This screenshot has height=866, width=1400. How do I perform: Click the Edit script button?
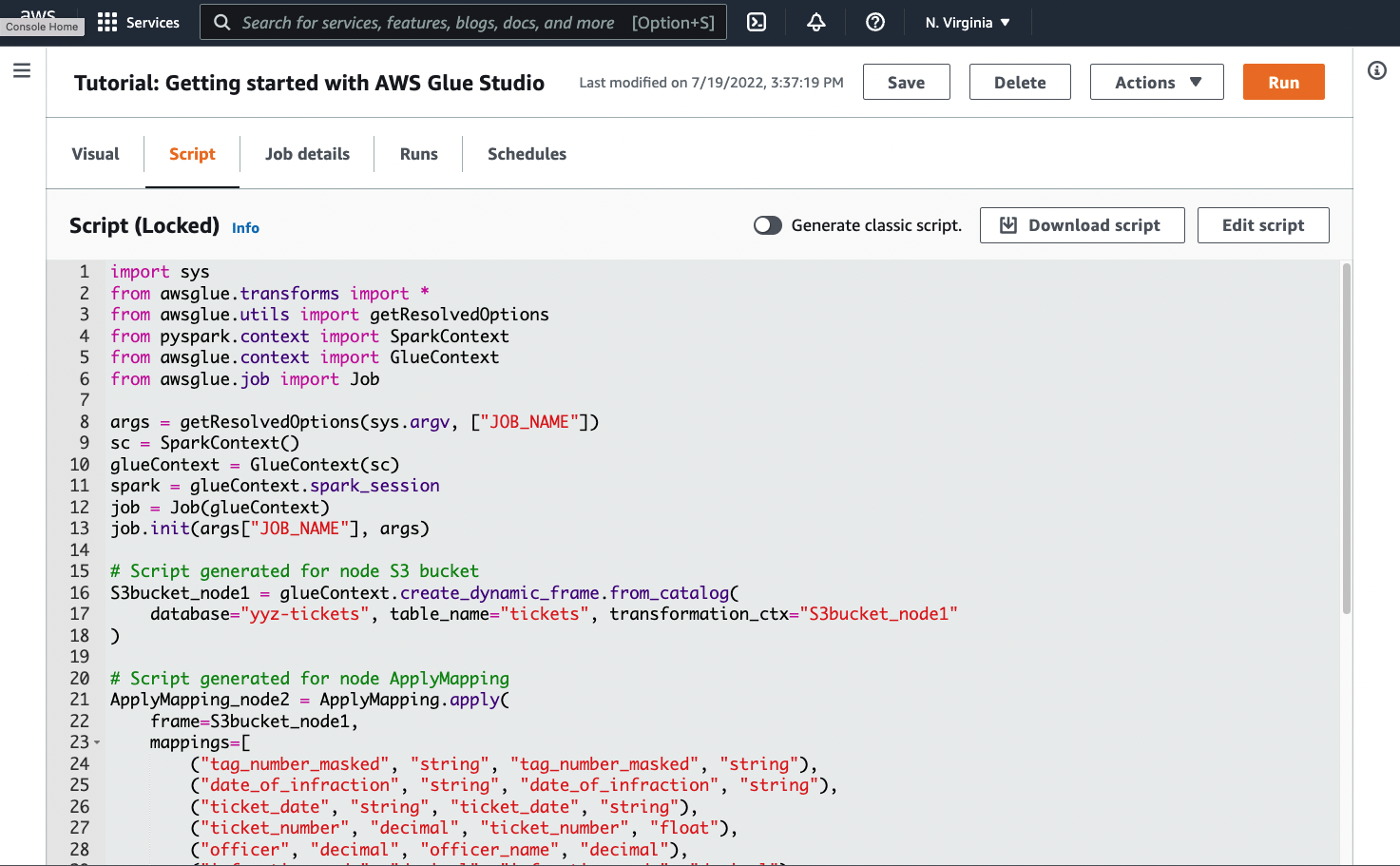[1263, 225]
